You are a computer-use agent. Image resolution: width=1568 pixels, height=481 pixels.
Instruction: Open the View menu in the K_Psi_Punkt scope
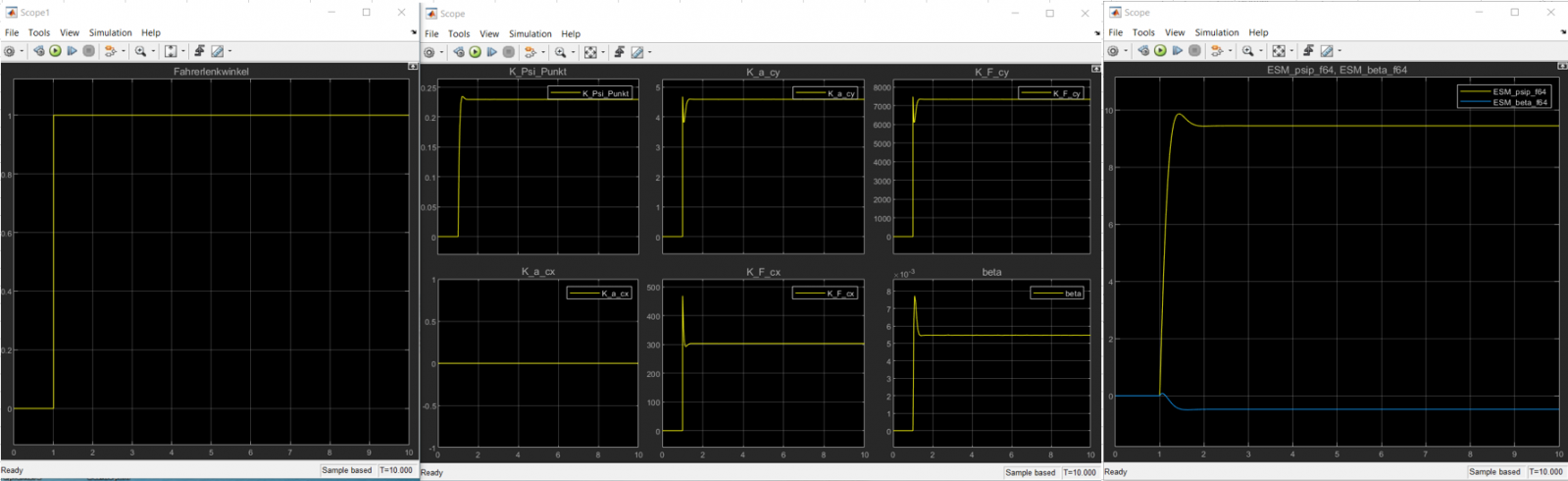(x=488, y=33)
